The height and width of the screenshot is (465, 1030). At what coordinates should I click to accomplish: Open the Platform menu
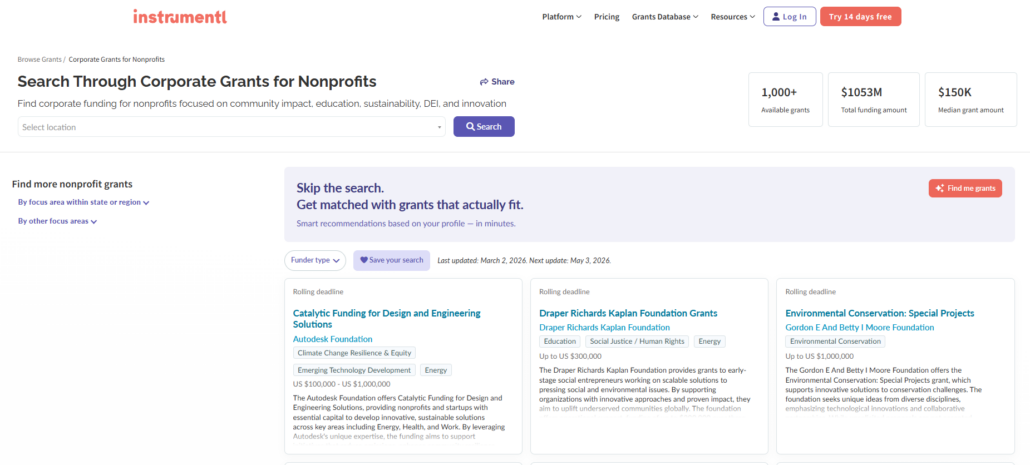click(x=562, y=17)
